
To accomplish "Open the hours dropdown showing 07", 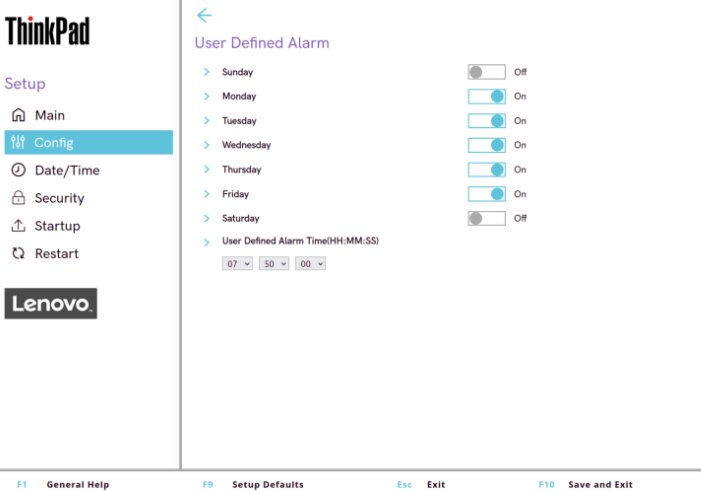I will pos(237,264).
